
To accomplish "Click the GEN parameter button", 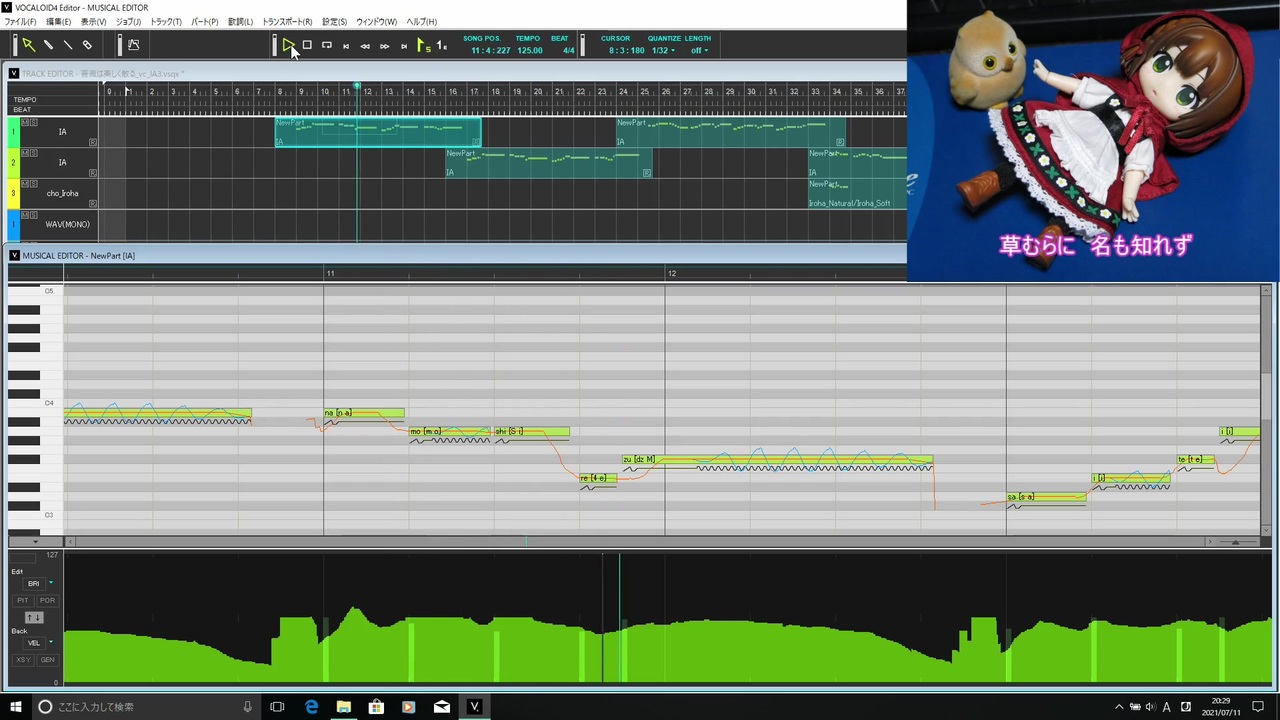I will 47,660.
